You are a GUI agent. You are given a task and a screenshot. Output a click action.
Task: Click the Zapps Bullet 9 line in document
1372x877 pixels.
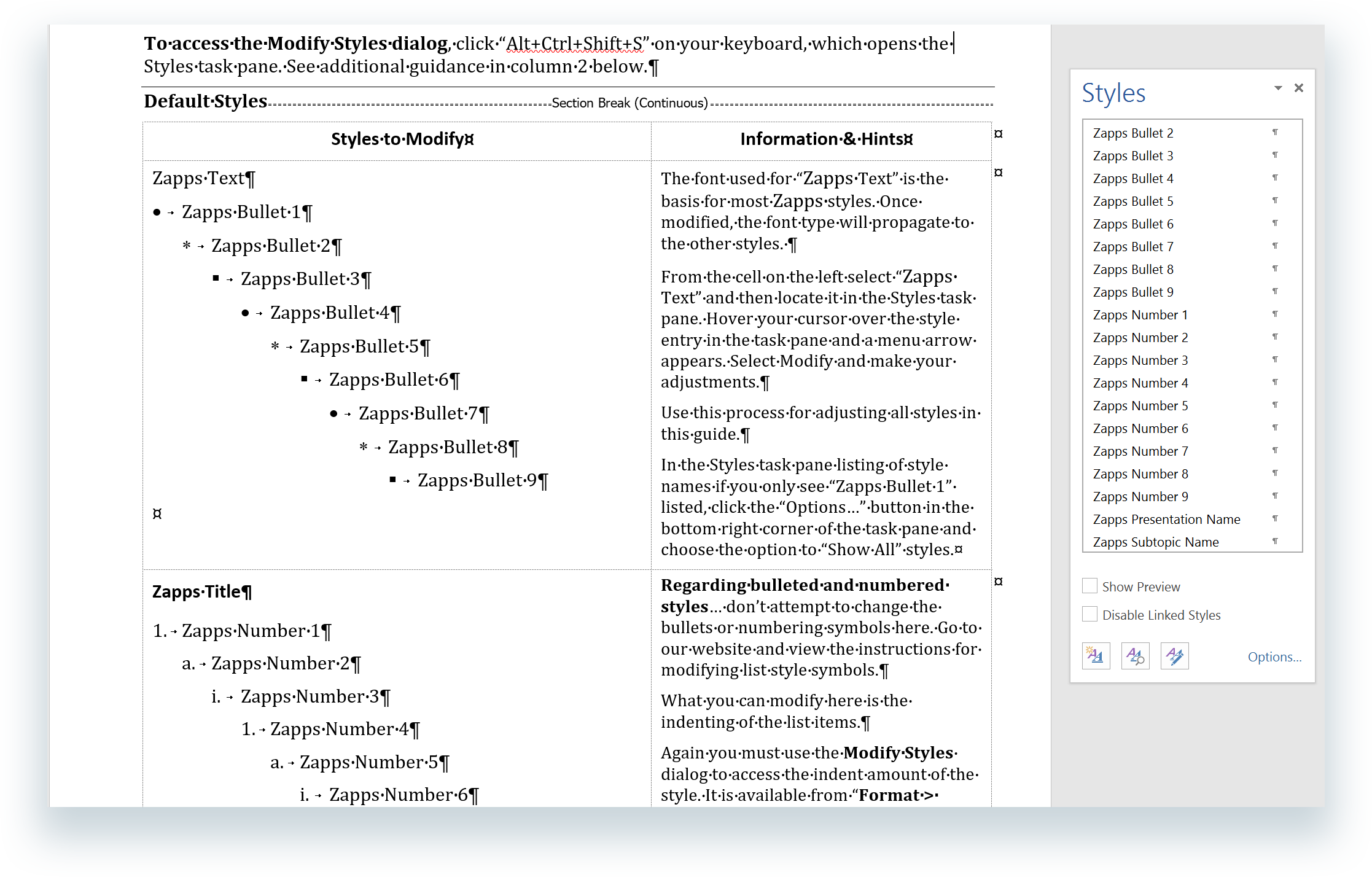[x=483, y=480]
